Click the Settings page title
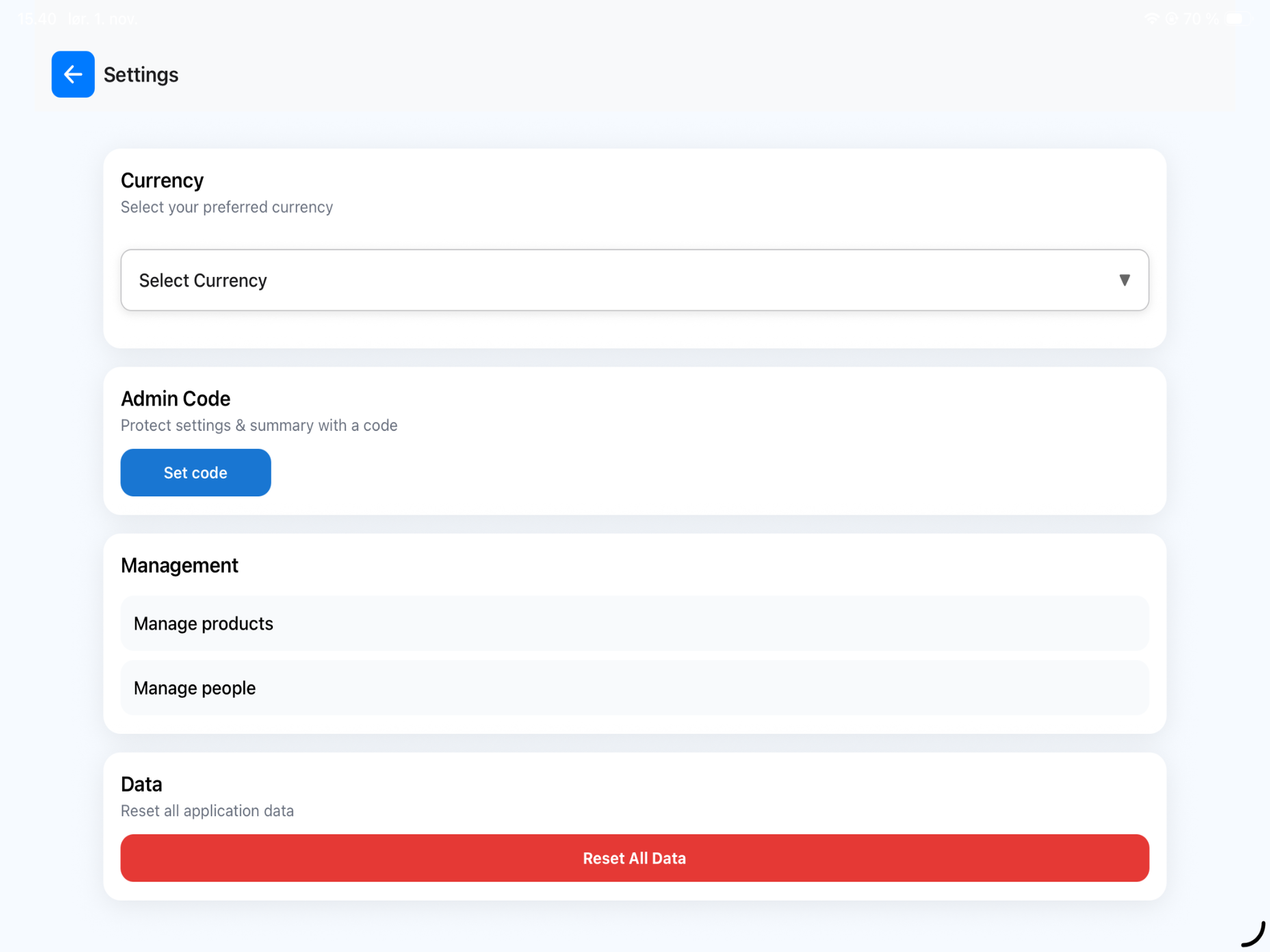This screenshot has height=952, width=1270. click(x=141, y=75)
